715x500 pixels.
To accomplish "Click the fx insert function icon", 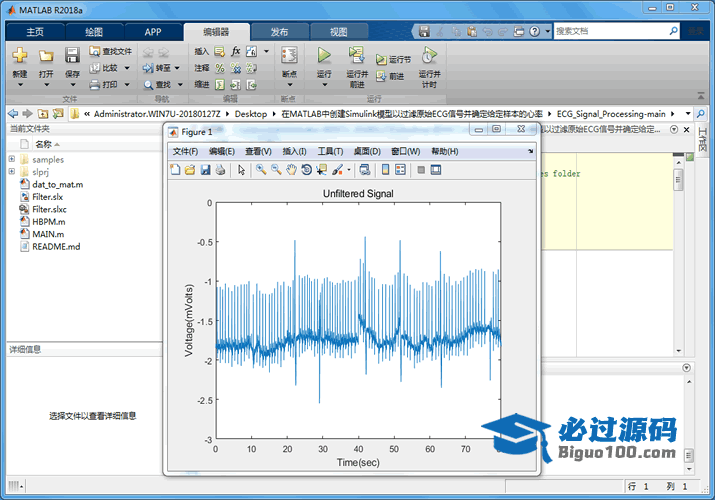I will (235, 52).
